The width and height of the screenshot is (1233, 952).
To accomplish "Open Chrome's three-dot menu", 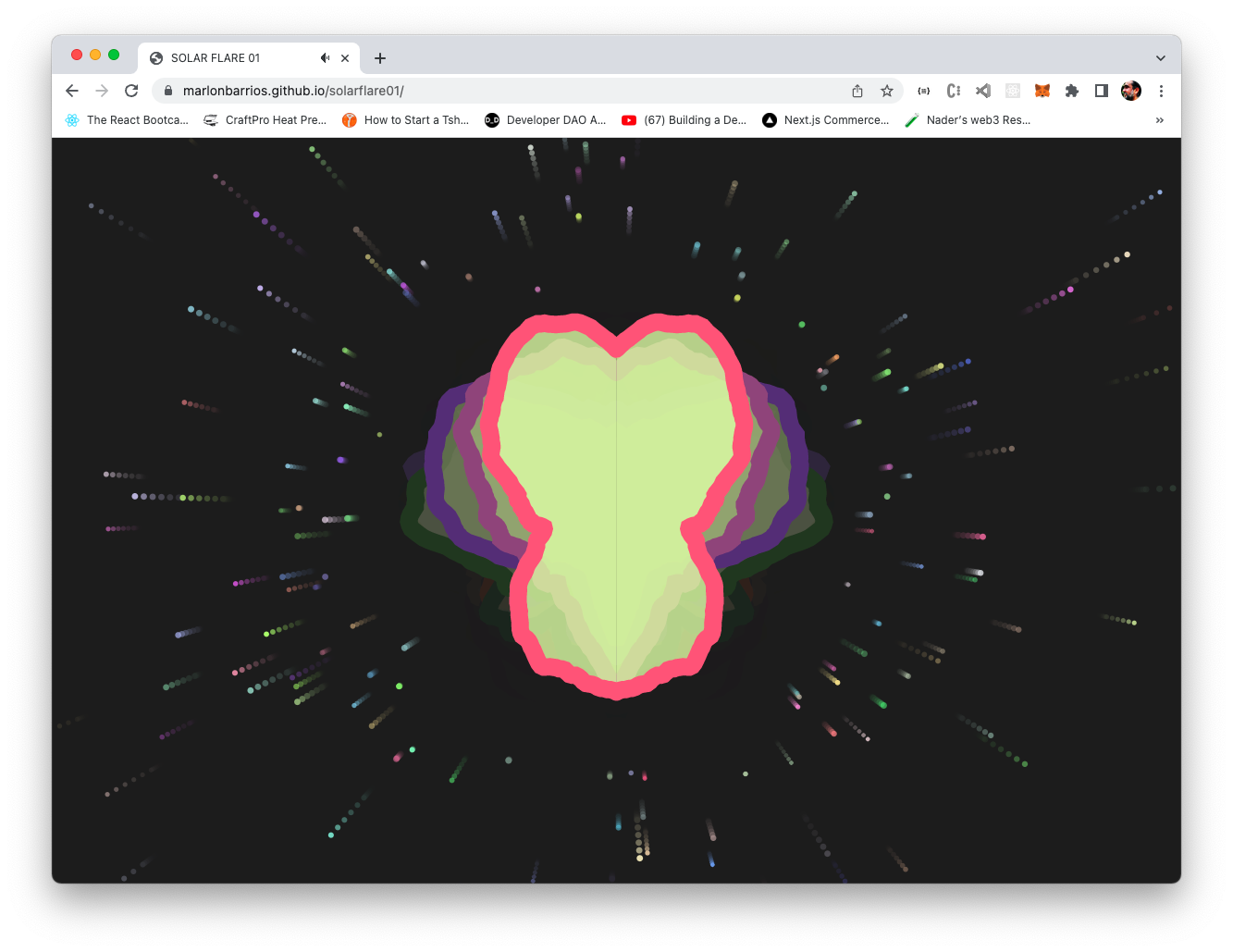I will point(1161,91).
